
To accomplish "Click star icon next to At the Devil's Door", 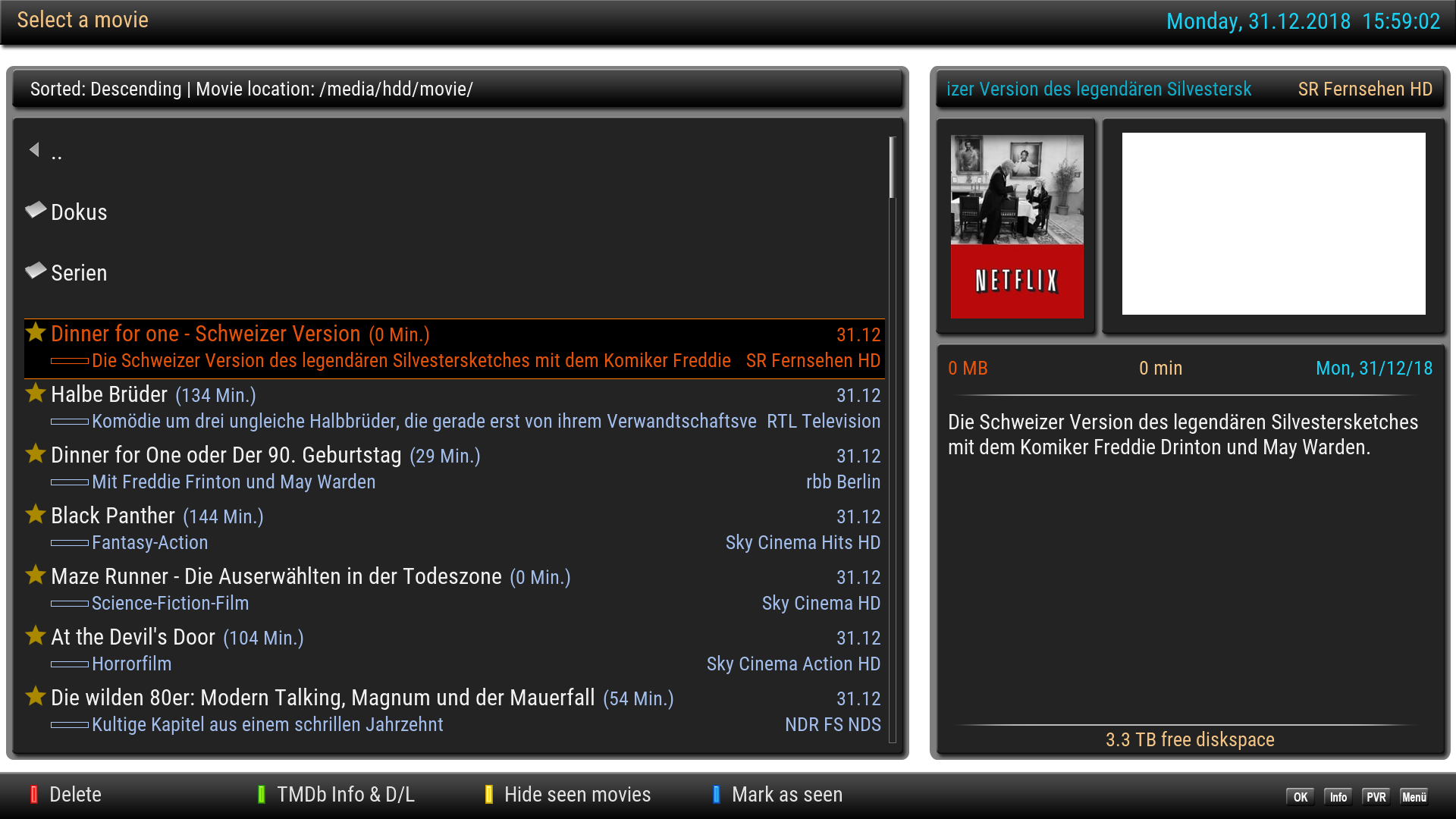I will (36, 635).
